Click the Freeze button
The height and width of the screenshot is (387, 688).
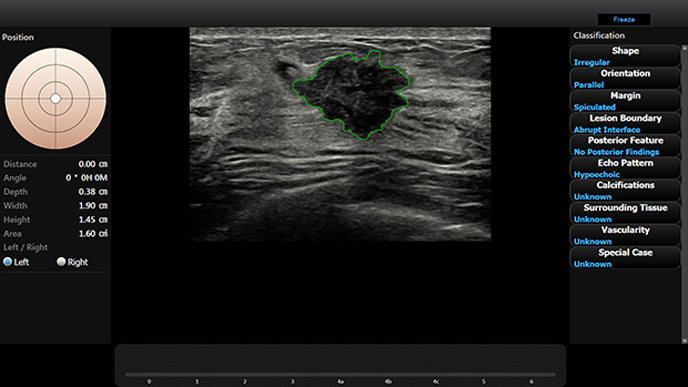point(624,19)
